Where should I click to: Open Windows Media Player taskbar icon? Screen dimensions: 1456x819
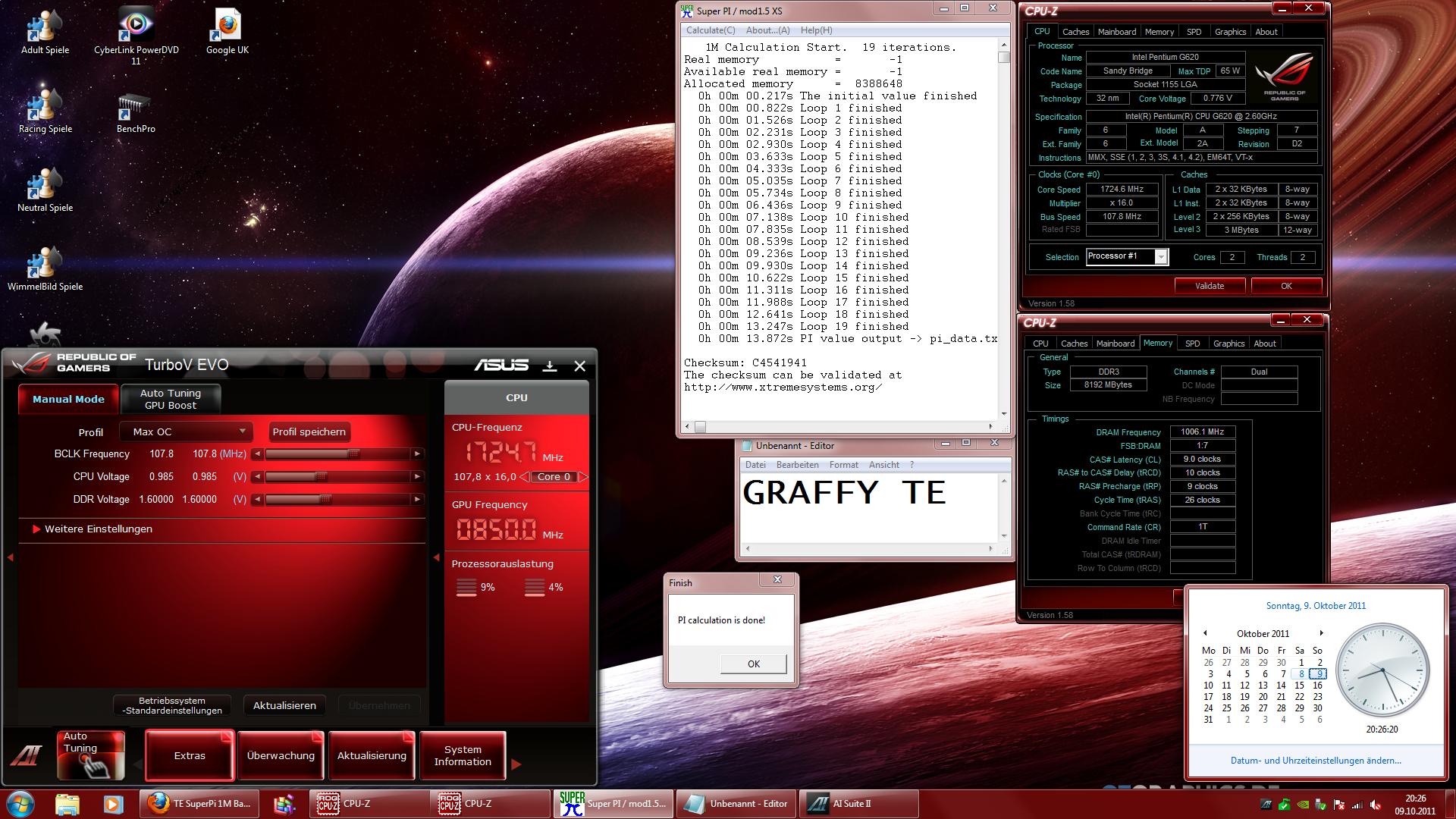pos(111,804)
